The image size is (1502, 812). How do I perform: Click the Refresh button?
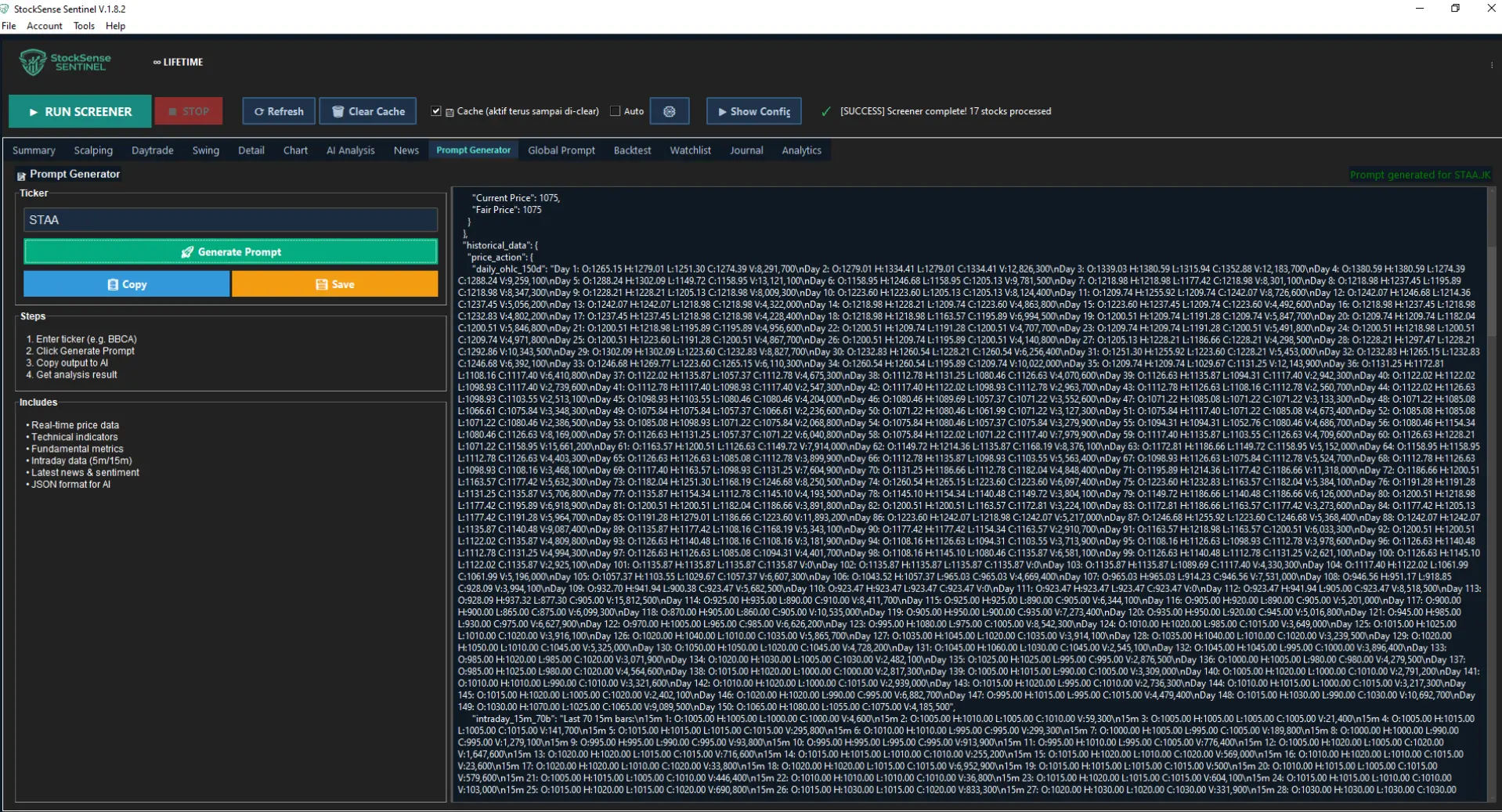(279, 111)
